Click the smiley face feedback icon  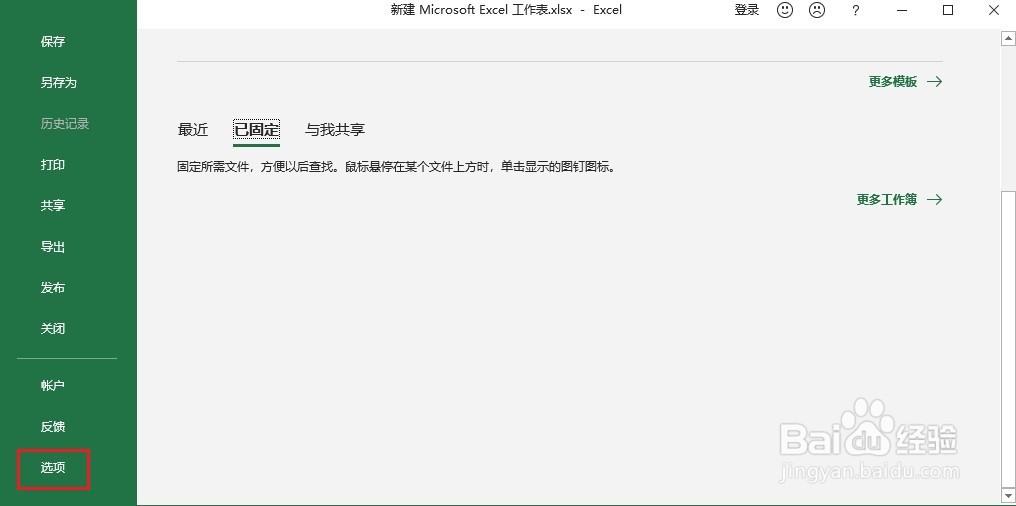[x=785, y=10]
